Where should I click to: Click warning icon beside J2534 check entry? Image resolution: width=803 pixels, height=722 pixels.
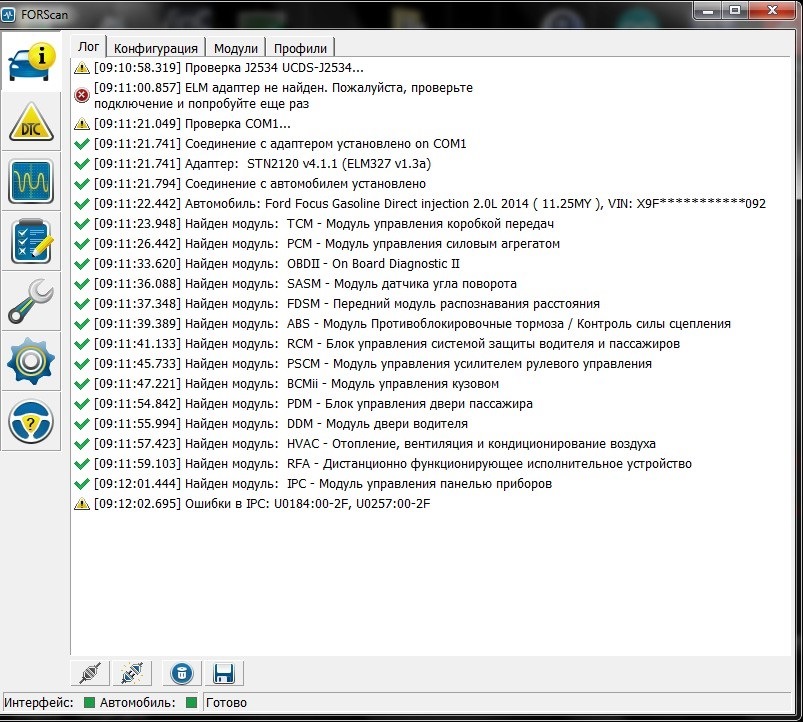click(81, 68)
